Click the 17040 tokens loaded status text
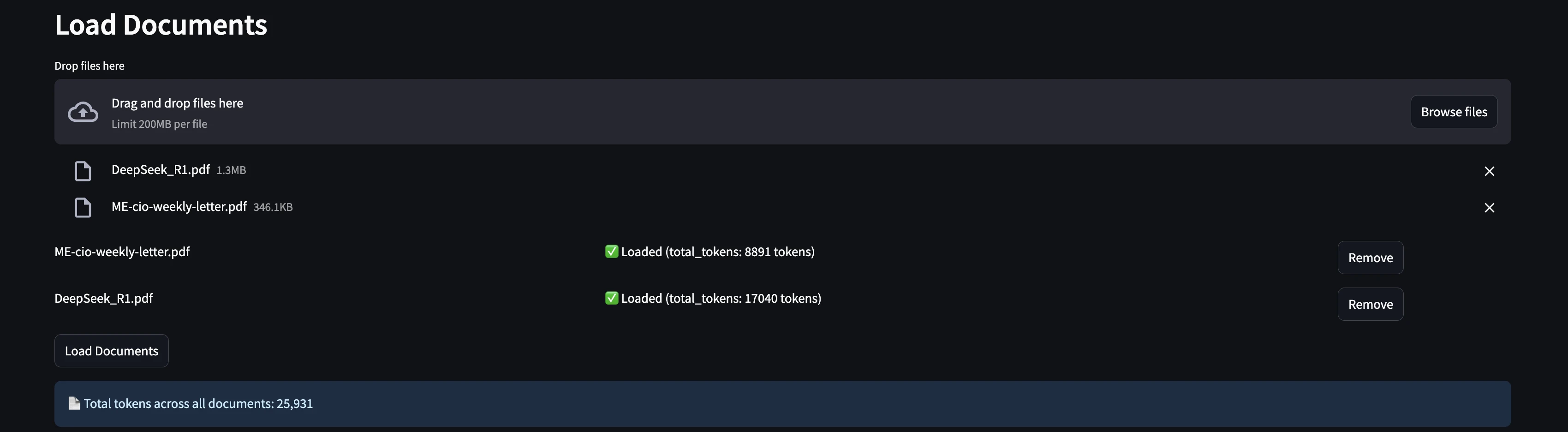Viewport: 1568px width, 432px height. 721,299
